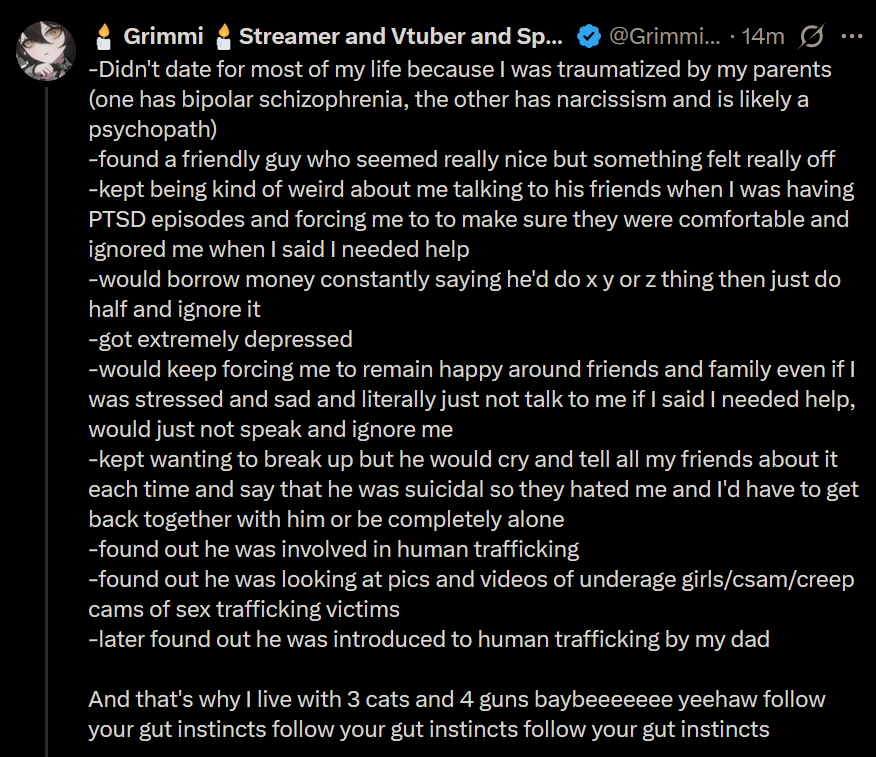Click the 14m post timestamp
876x757 pixels.
point(764,37)
